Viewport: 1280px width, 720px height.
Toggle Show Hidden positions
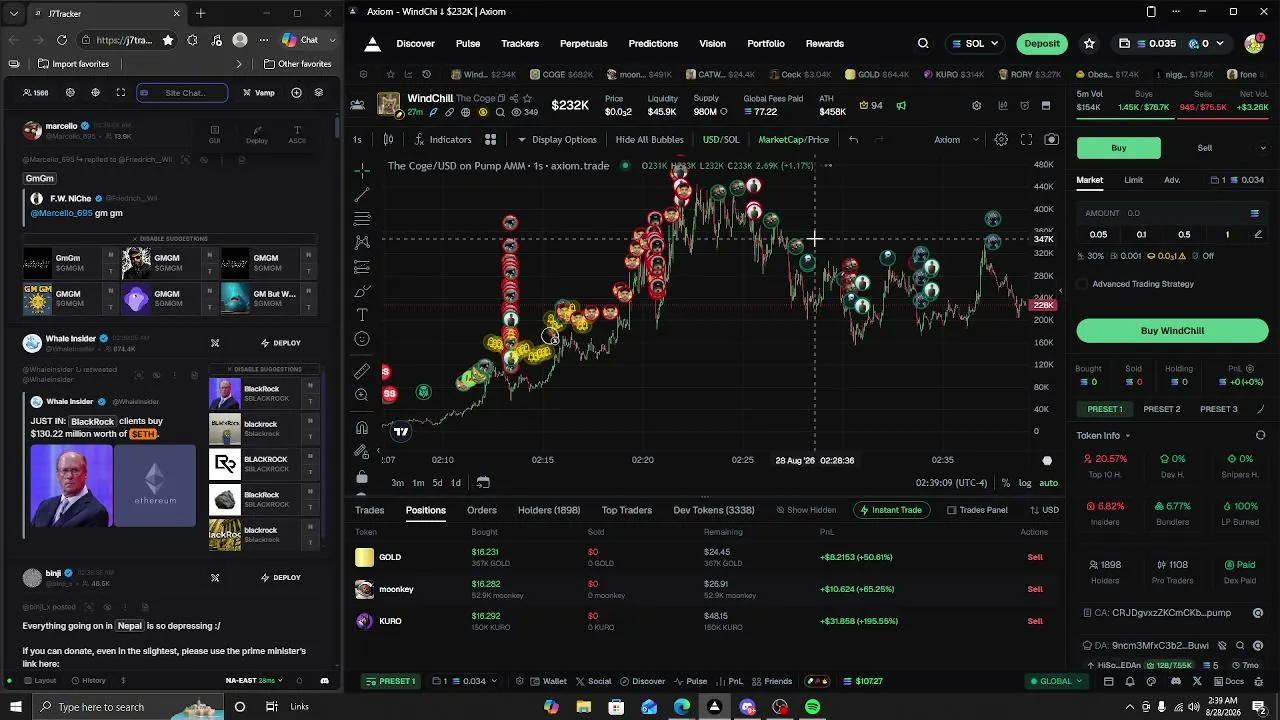point(805,510)
